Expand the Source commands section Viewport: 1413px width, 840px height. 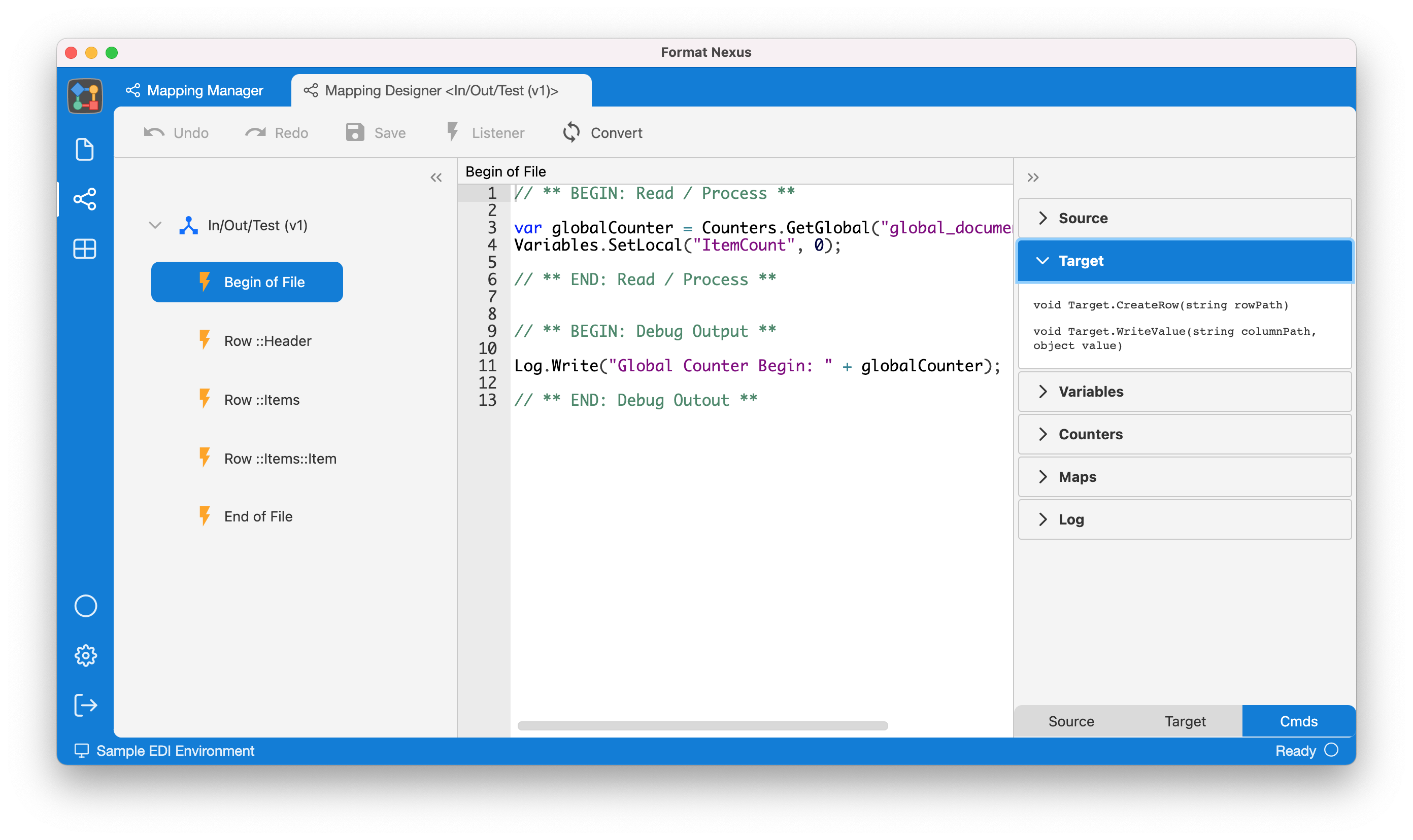(1185, 218)
